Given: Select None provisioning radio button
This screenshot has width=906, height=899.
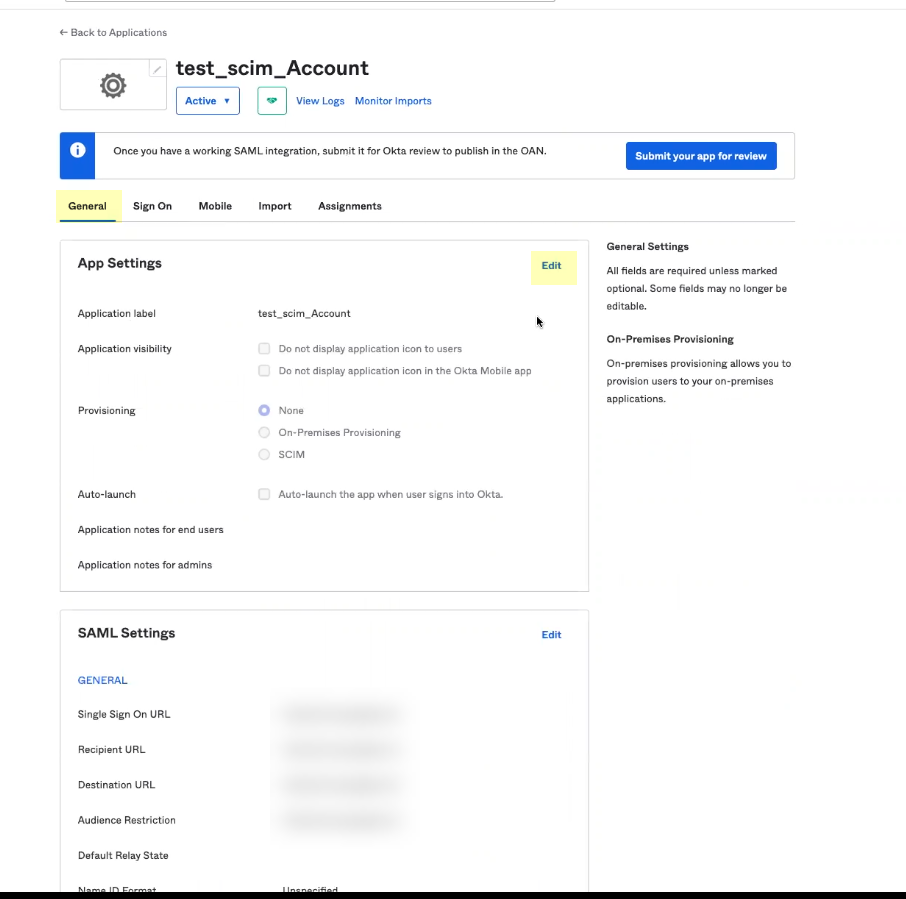Looking at the screenshot, I should [x=264, y=410].
